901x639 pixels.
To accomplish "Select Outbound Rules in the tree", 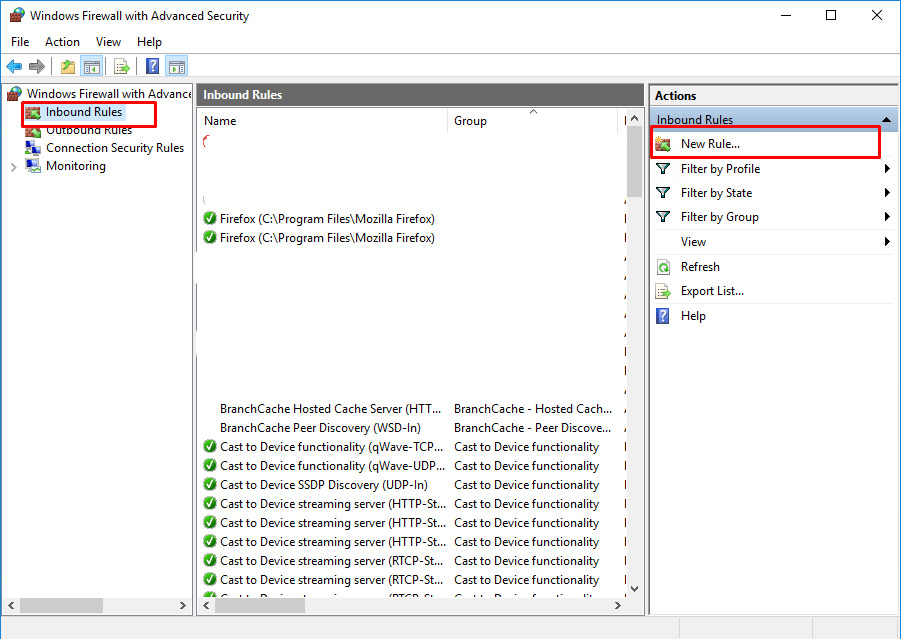I will pos(89,131).
